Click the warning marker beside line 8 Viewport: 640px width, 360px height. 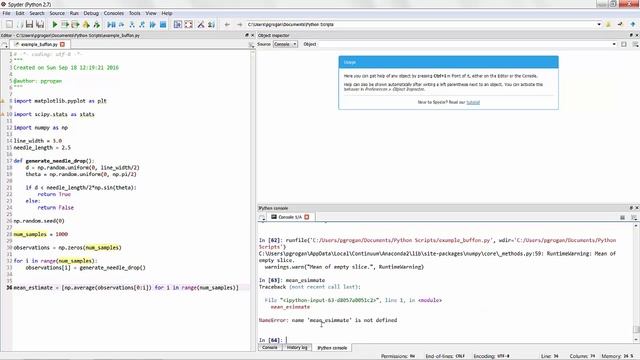(x=2, y=101)
